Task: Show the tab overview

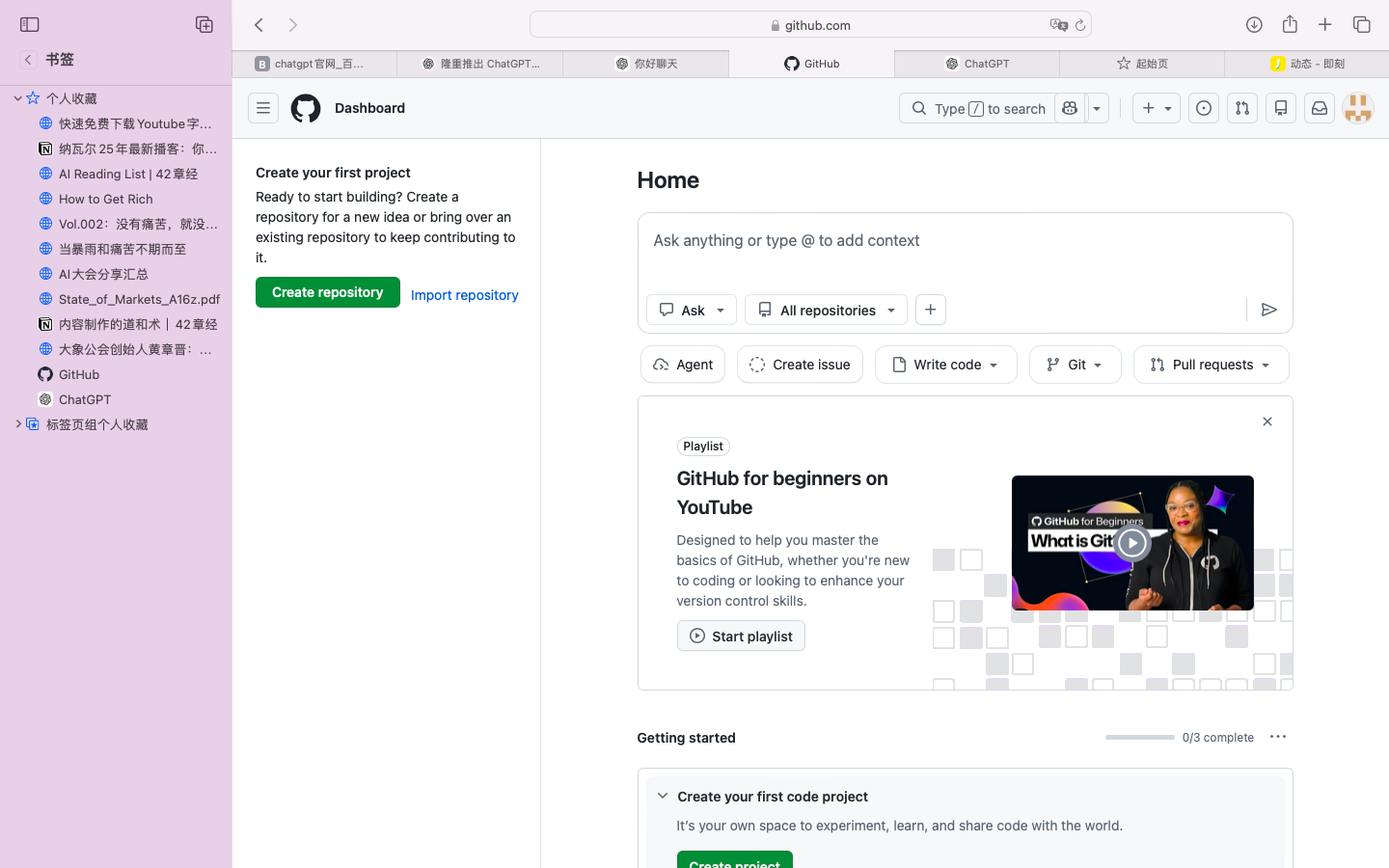Action: (1362, 25)
